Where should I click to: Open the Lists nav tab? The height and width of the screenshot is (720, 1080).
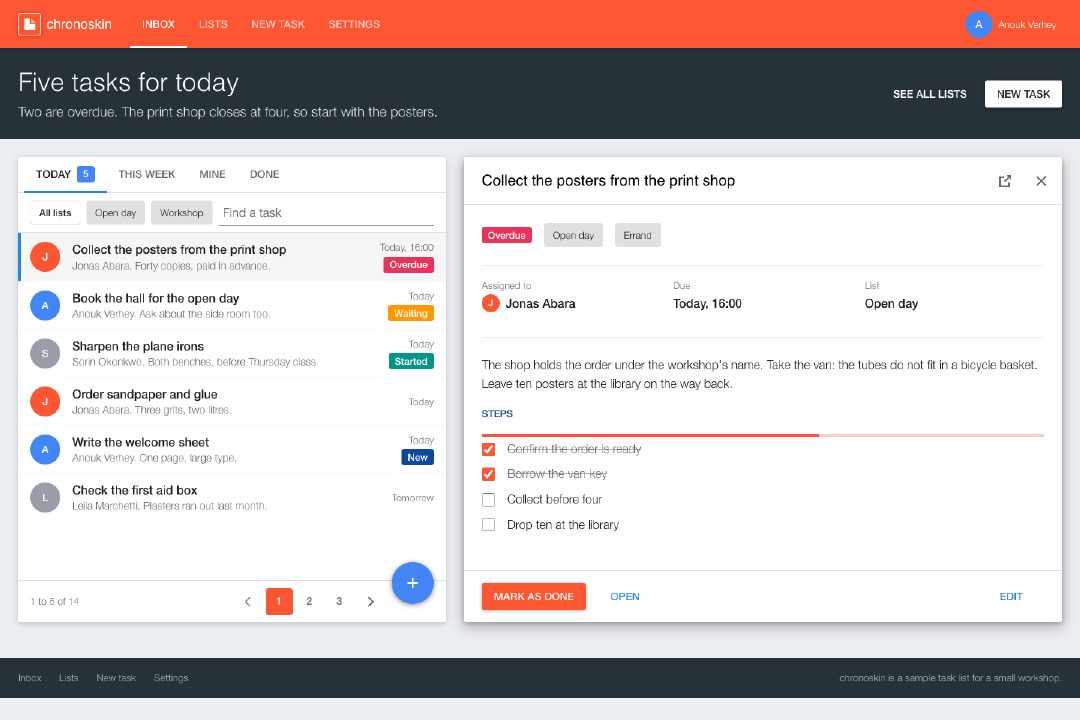tap(213, 24)
